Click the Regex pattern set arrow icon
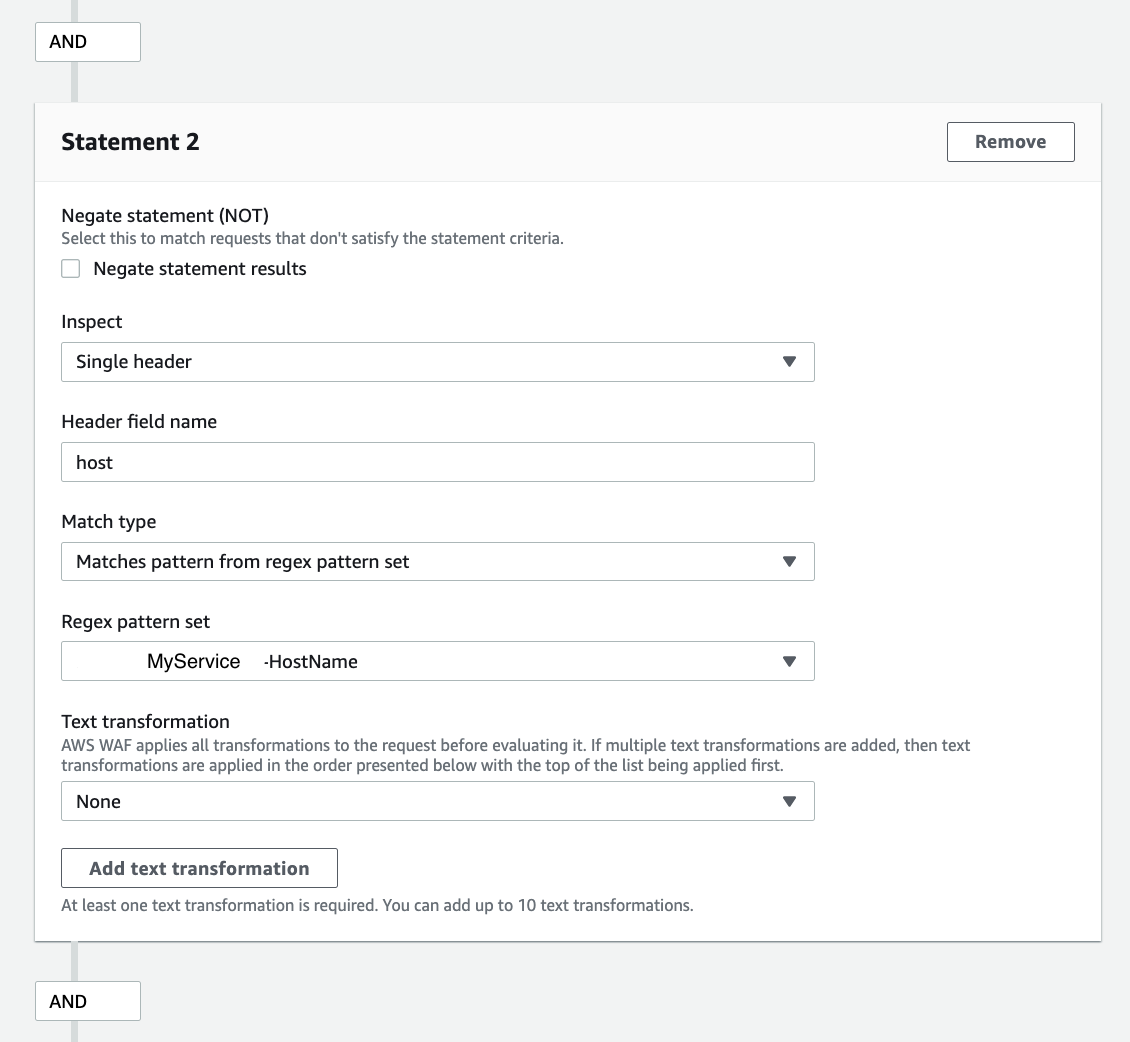1130x1042 pixels. tap(789, 662)
